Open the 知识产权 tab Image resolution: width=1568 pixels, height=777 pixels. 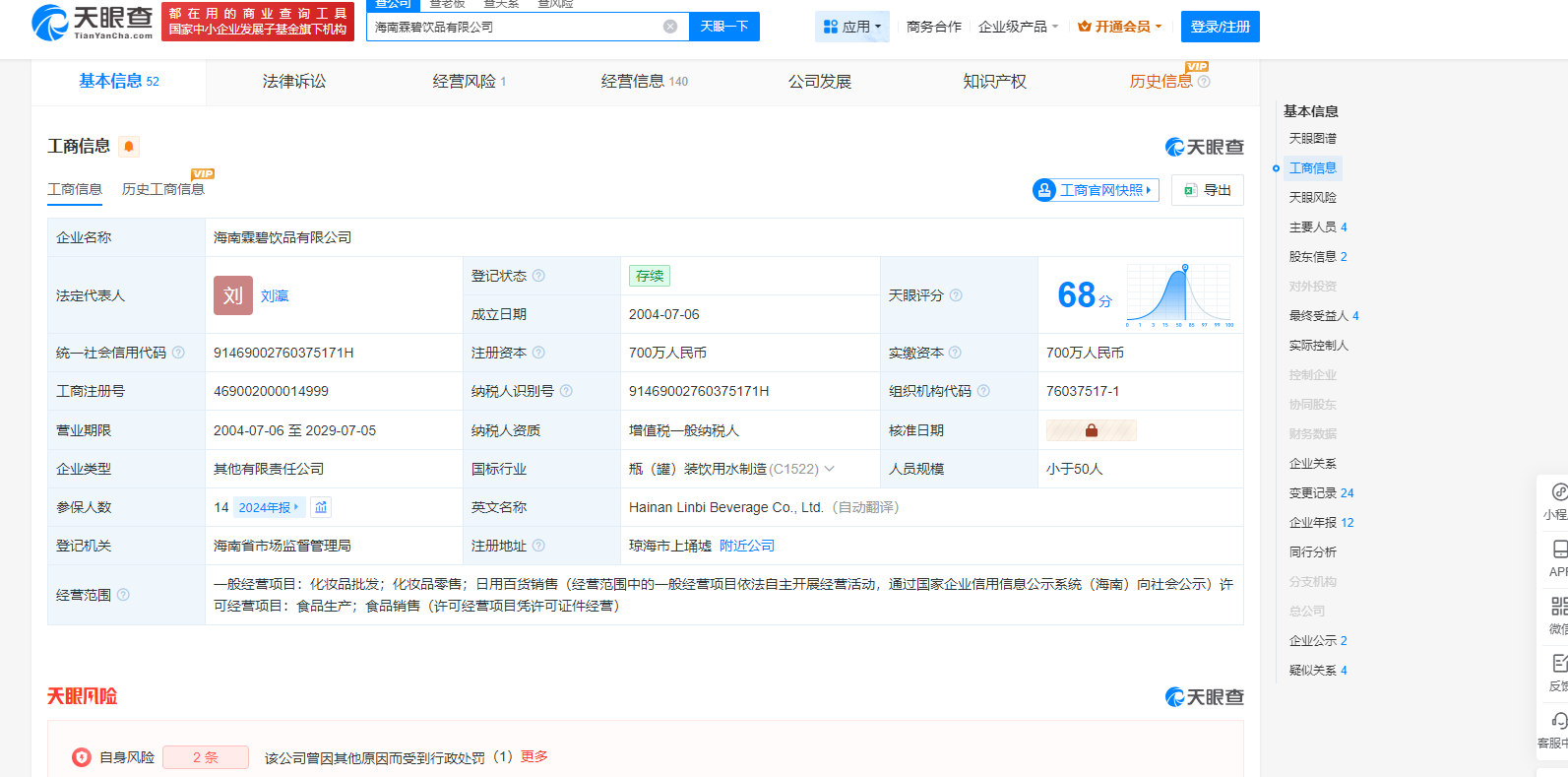tap(994, 82)
